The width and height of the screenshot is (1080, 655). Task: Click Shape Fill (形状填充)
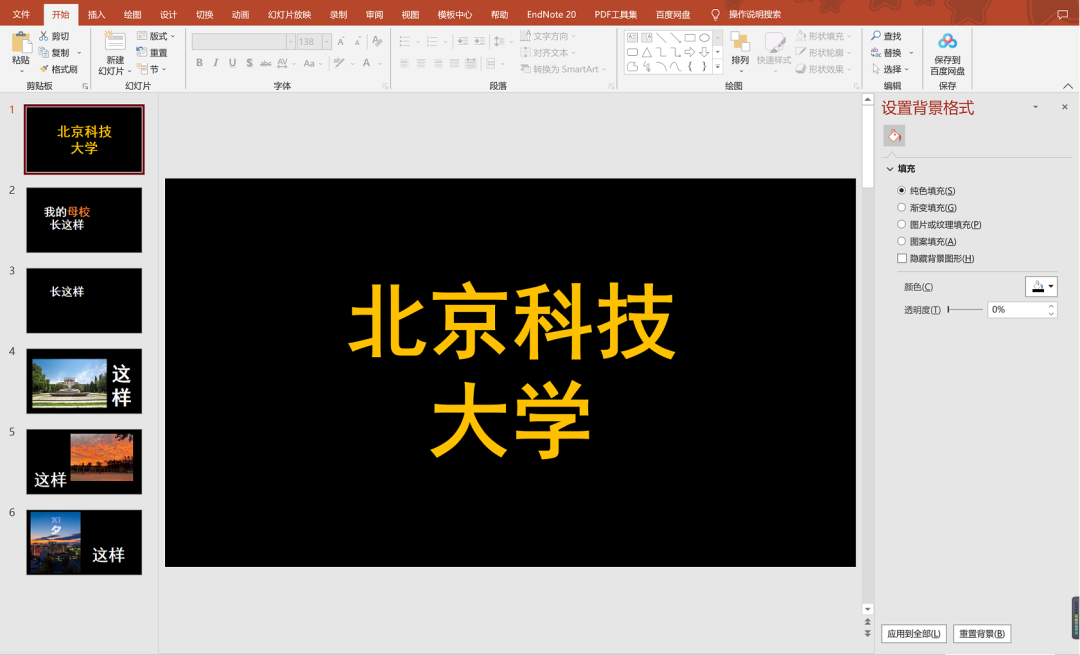pos(824,36)
